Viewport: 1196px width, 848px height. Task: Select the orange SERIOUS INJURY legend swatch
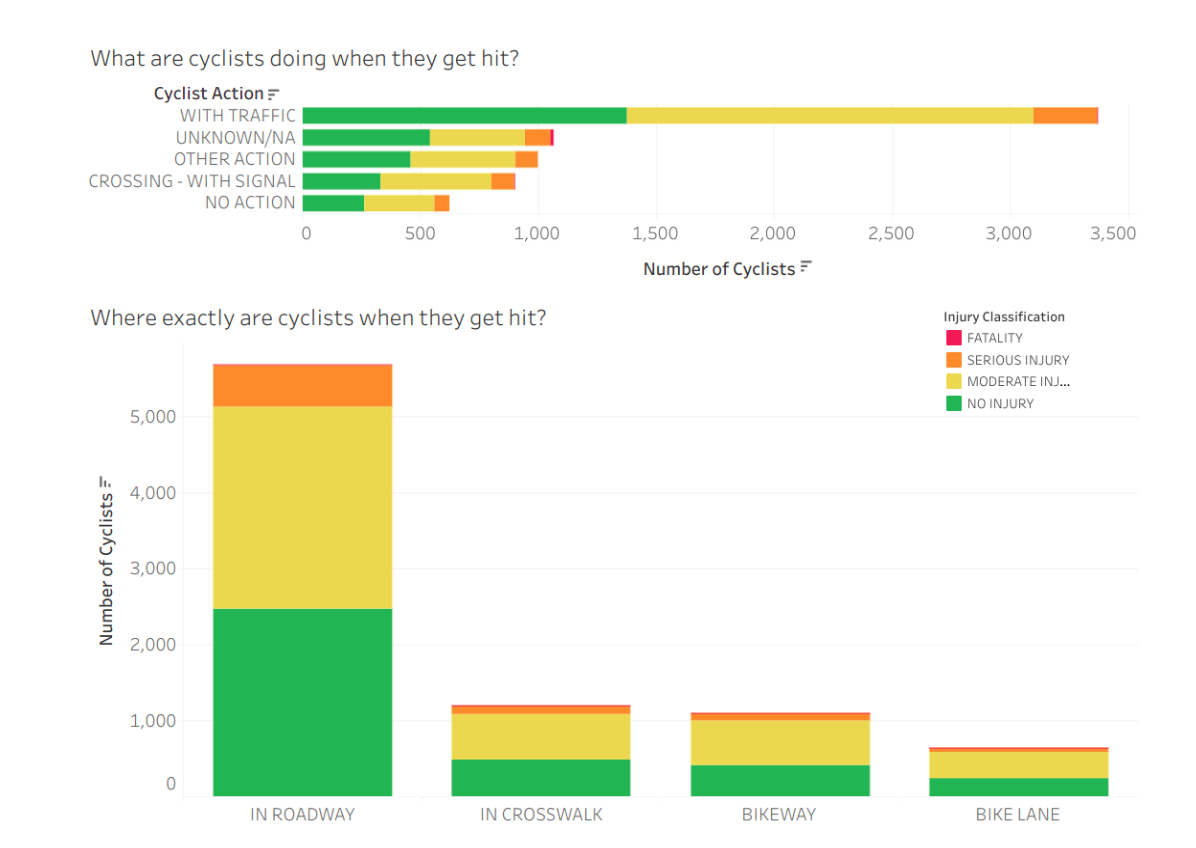[953, 360]
